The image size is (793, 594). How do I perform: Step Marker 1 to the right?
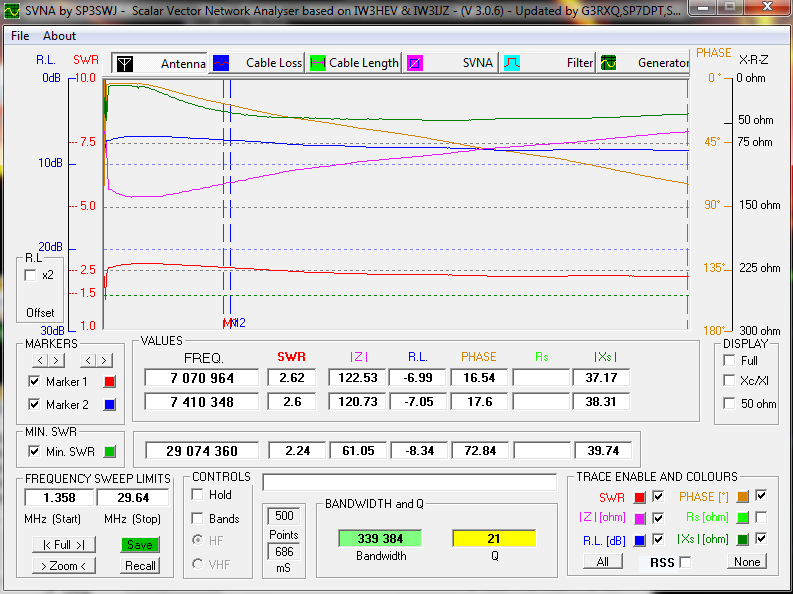click(x=57, y=360)
